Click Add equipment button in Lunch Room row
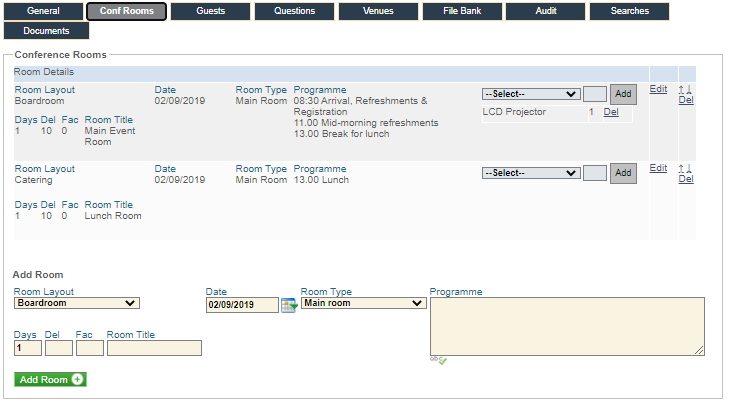731x405 pixels. coord(623,173)
